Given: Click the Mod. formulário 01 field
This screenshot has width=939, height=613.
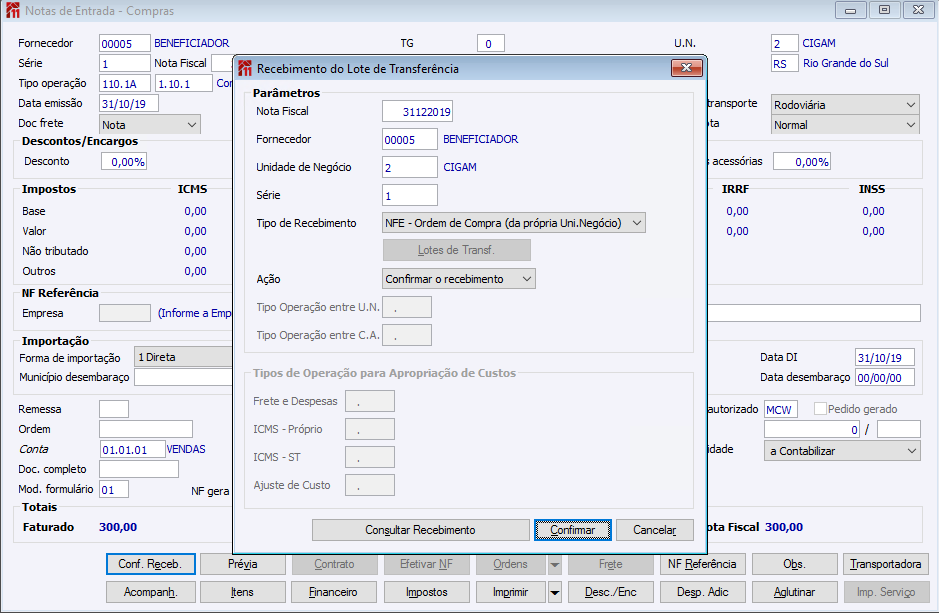Looking at the screenshot, I should pyautogui.click(x=114, y=490).
